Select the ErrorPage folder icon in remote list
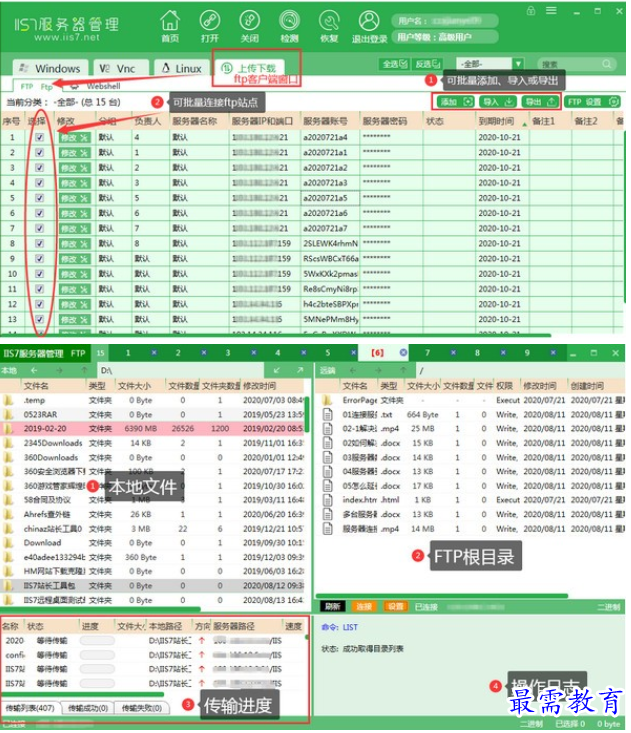 (x=327, y=400)
